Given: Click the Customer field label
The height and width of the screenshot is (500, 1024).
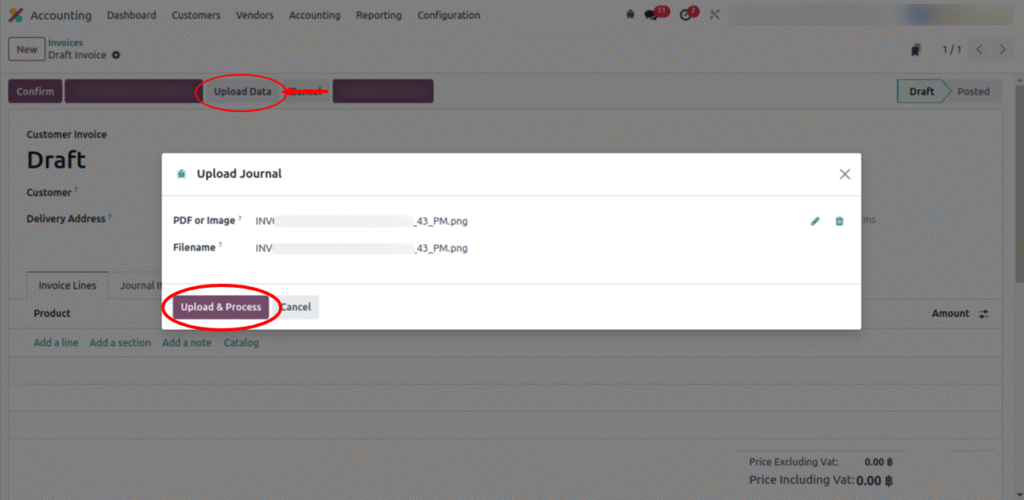Looking at the screenshot, I should [48, 193].
